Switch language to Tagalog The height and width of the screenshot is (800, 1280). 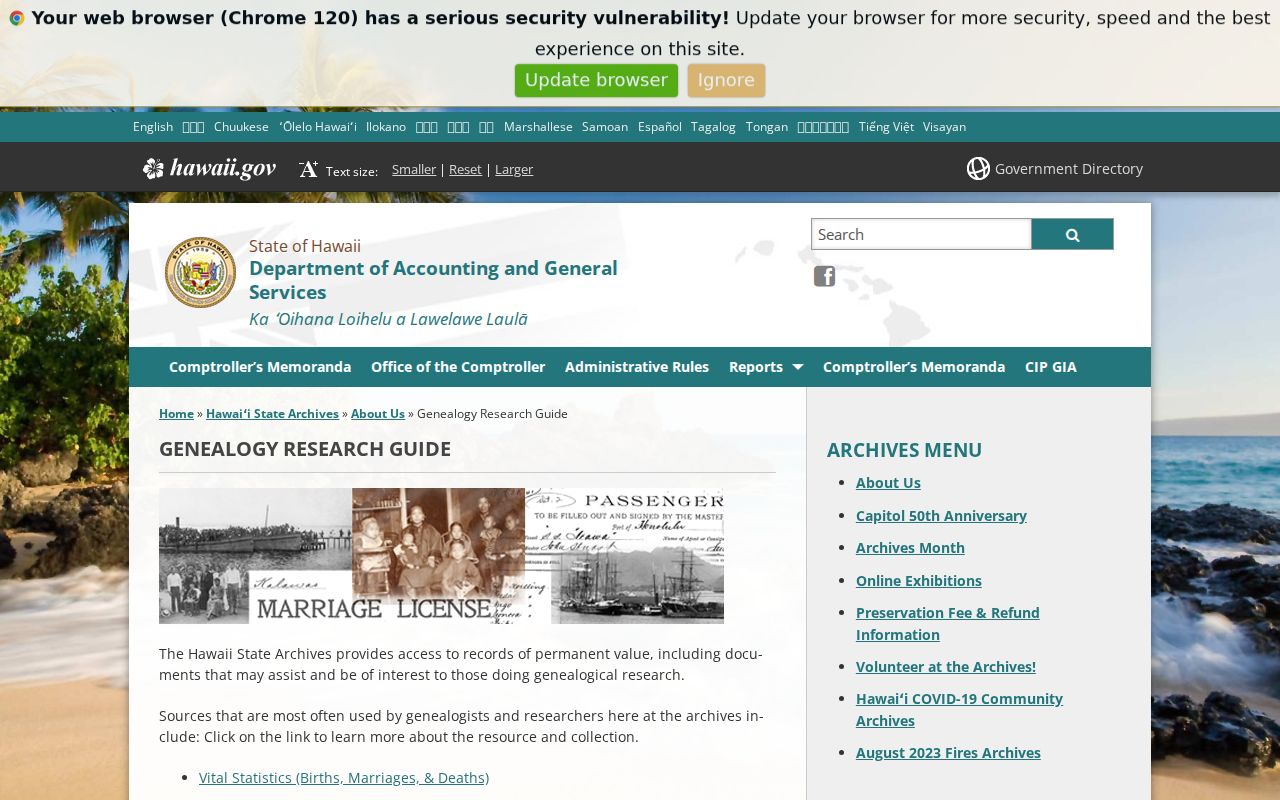[713, 126]
